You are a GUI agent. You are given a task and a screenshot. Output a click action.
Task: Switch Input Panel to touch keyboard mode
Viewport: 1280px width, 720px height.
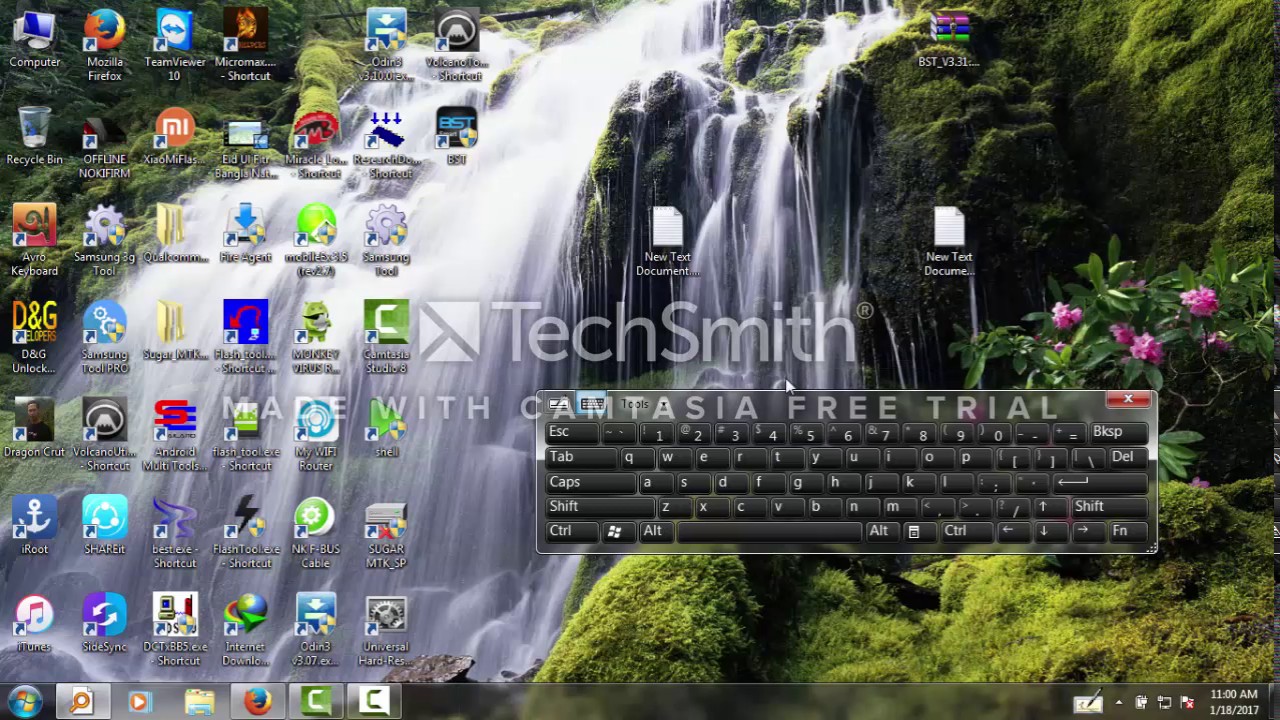tap(592, 404)
